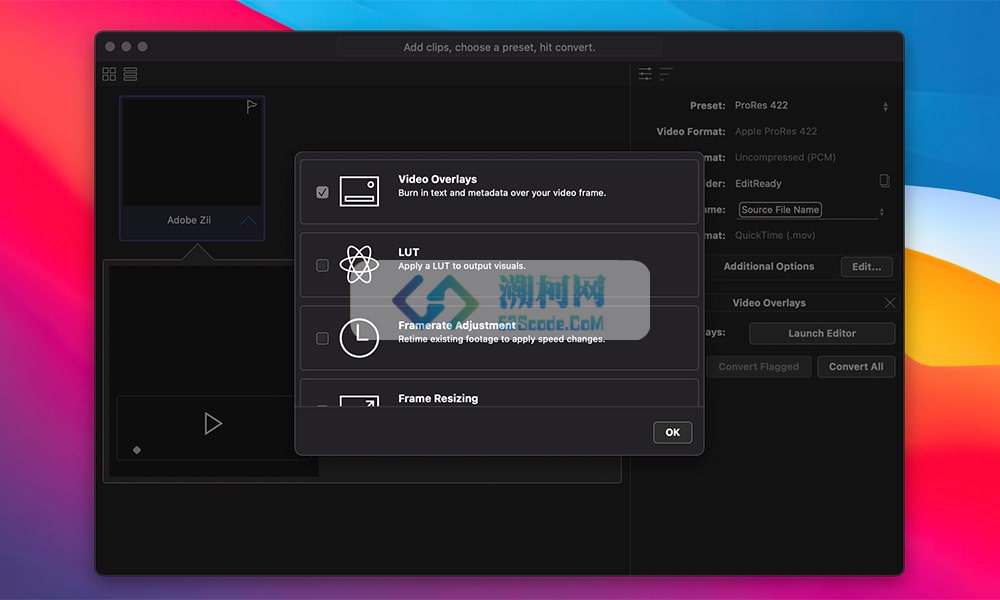Click the Uncompressed (PCM) audio format value
The image size is (1000, 600).
coord(785,157)
